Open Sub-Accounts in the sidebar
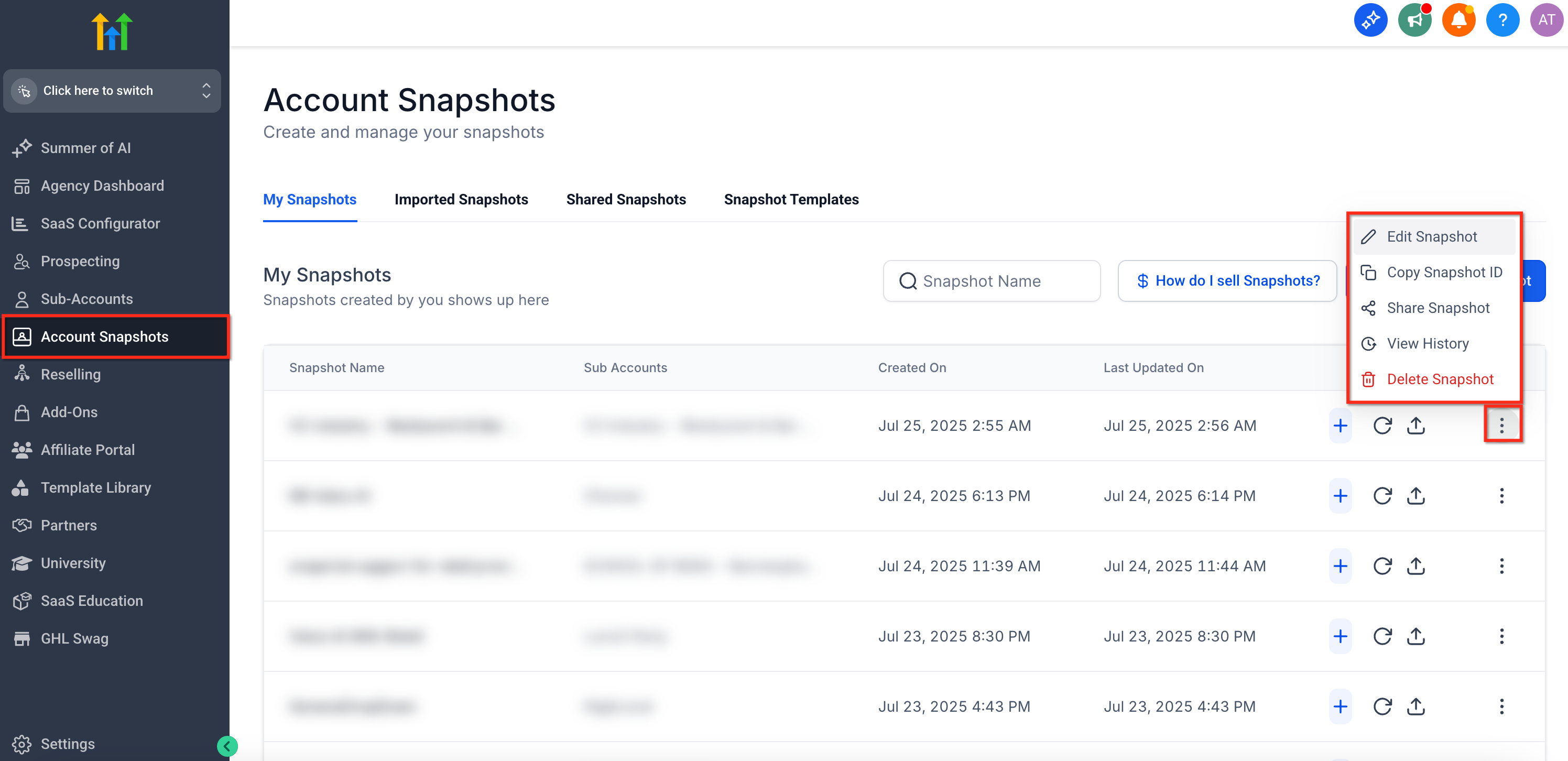This screenshot has width=1568, height=761. 86,299
